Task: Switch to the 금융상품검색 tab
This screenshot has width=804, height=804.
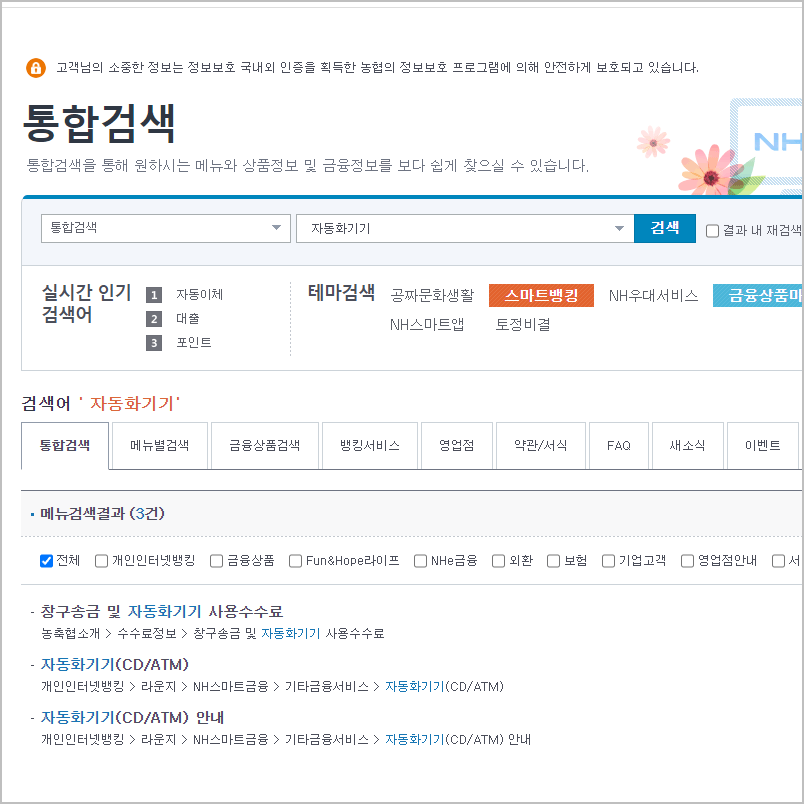Action: (x=265, y=446)
